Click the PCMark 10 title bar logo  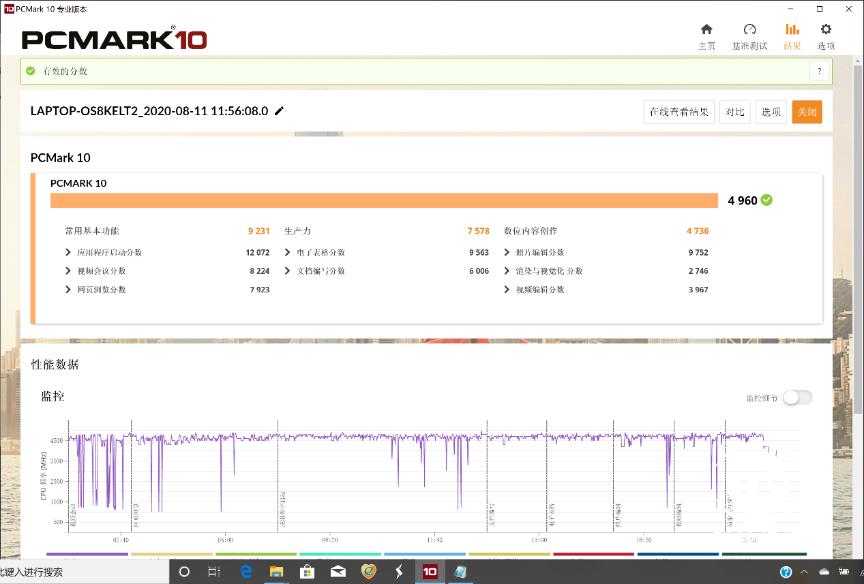pyautogui.click(x=8, y=9)
